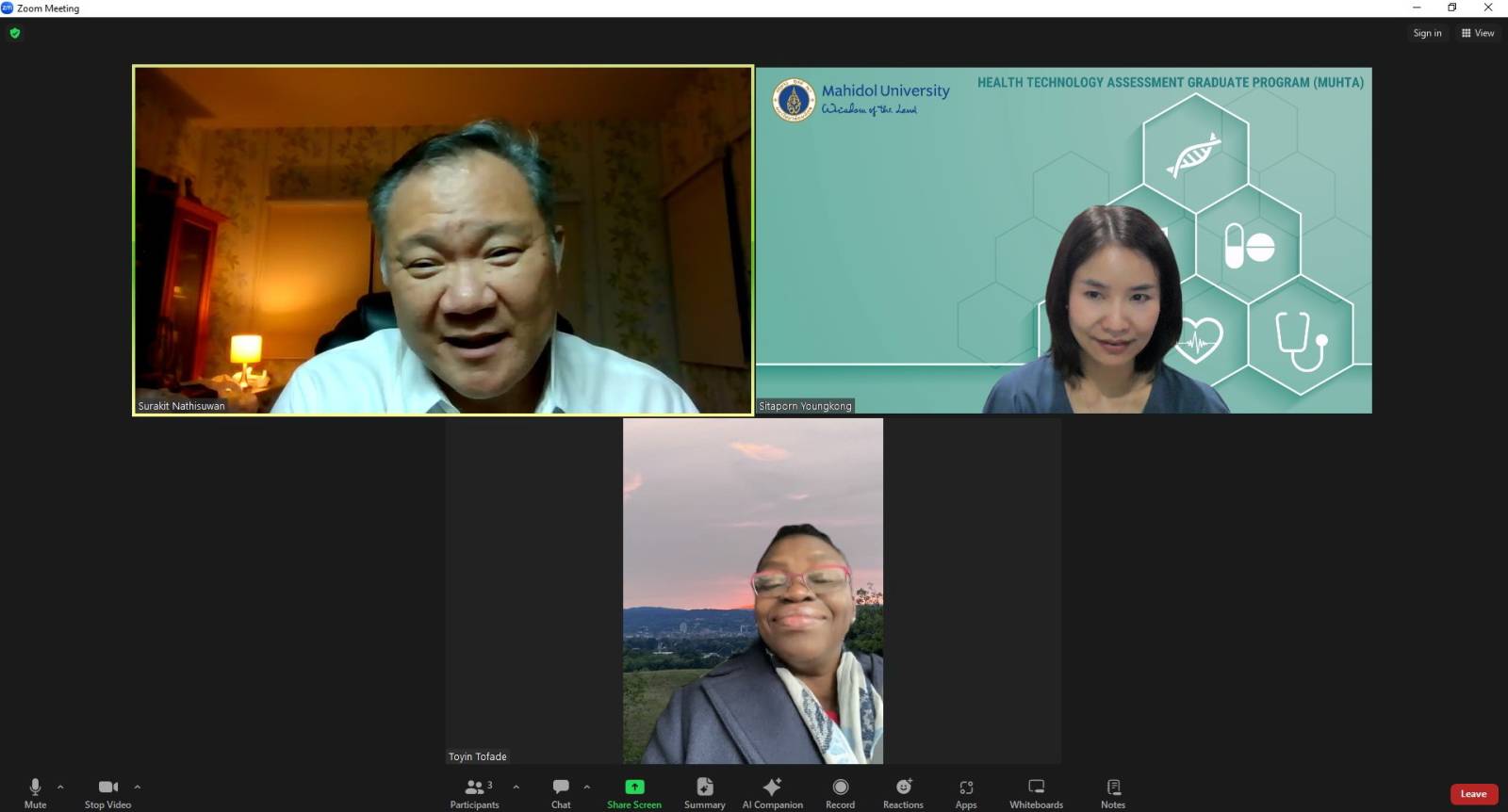The width and height of the screenshot is (1508, 812).
Task: Launch AI Companion
Action: coord(772,793)
